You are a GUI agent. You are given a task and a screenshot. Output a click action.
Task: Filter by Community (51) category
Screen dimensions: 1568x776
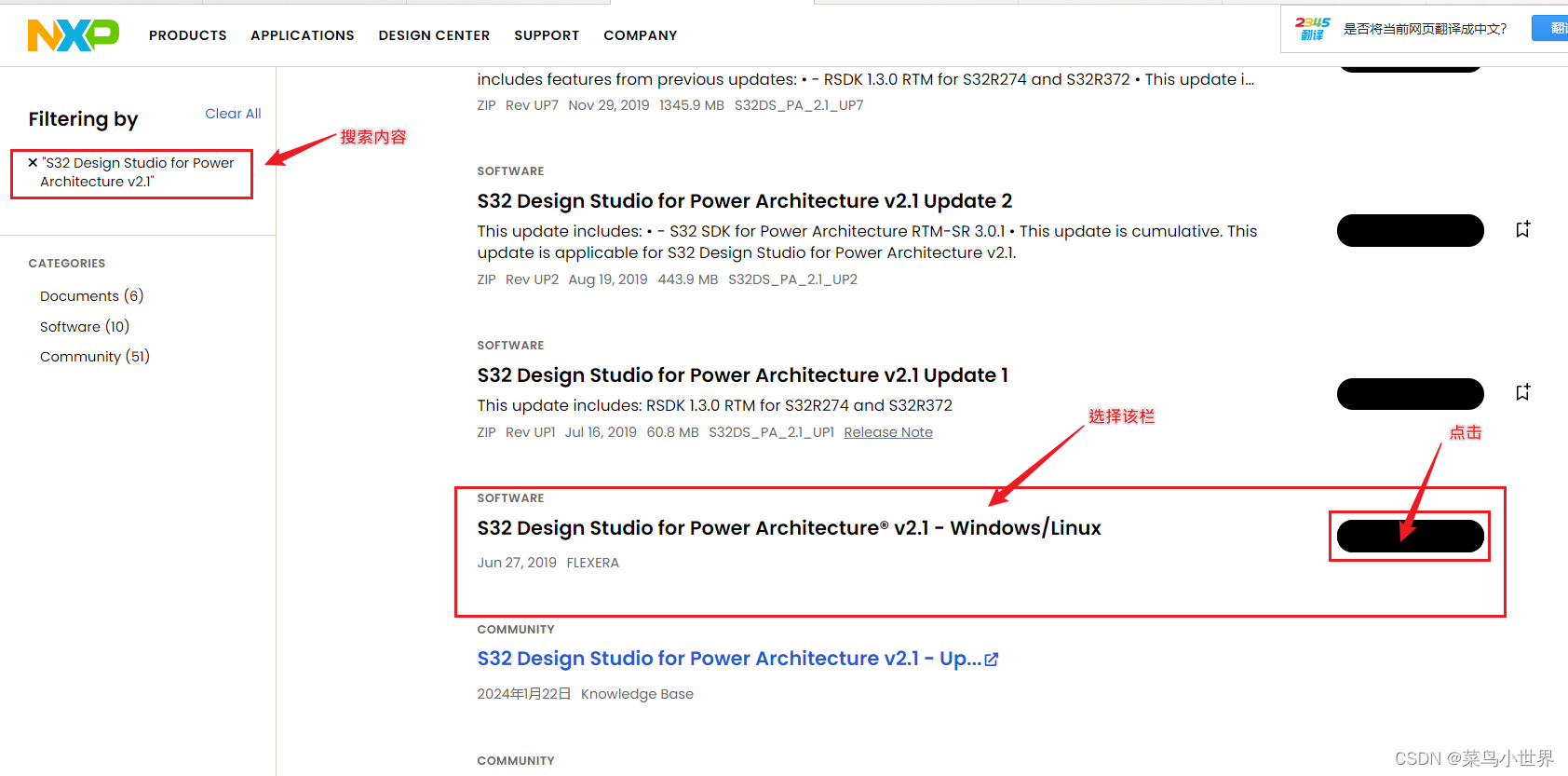click(95, 357)
